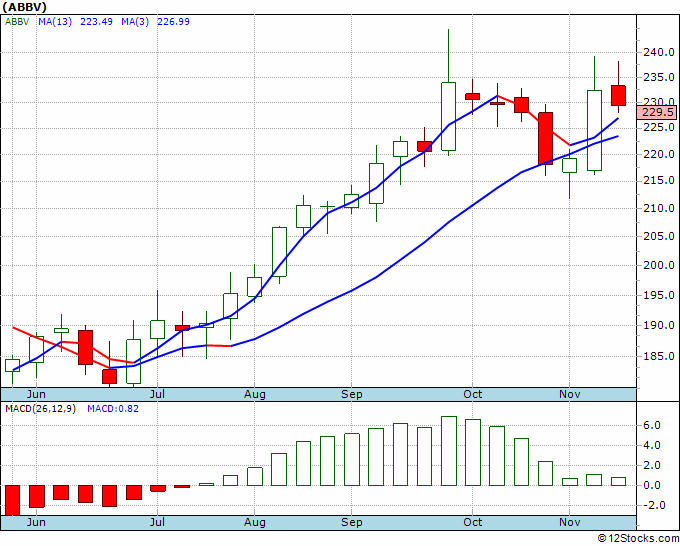Select the green ABBV legend label
The width and height of the screenshot is (680, 546).
tap(17, 22)
